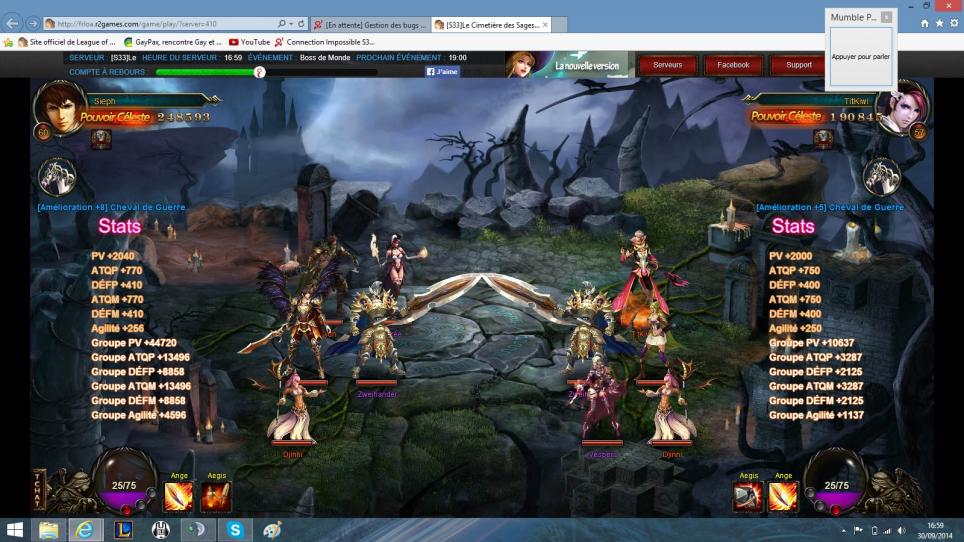964x542 pixels.
Task: Like the game with Facebook J'aime
Action: click(x=442, y=72)
